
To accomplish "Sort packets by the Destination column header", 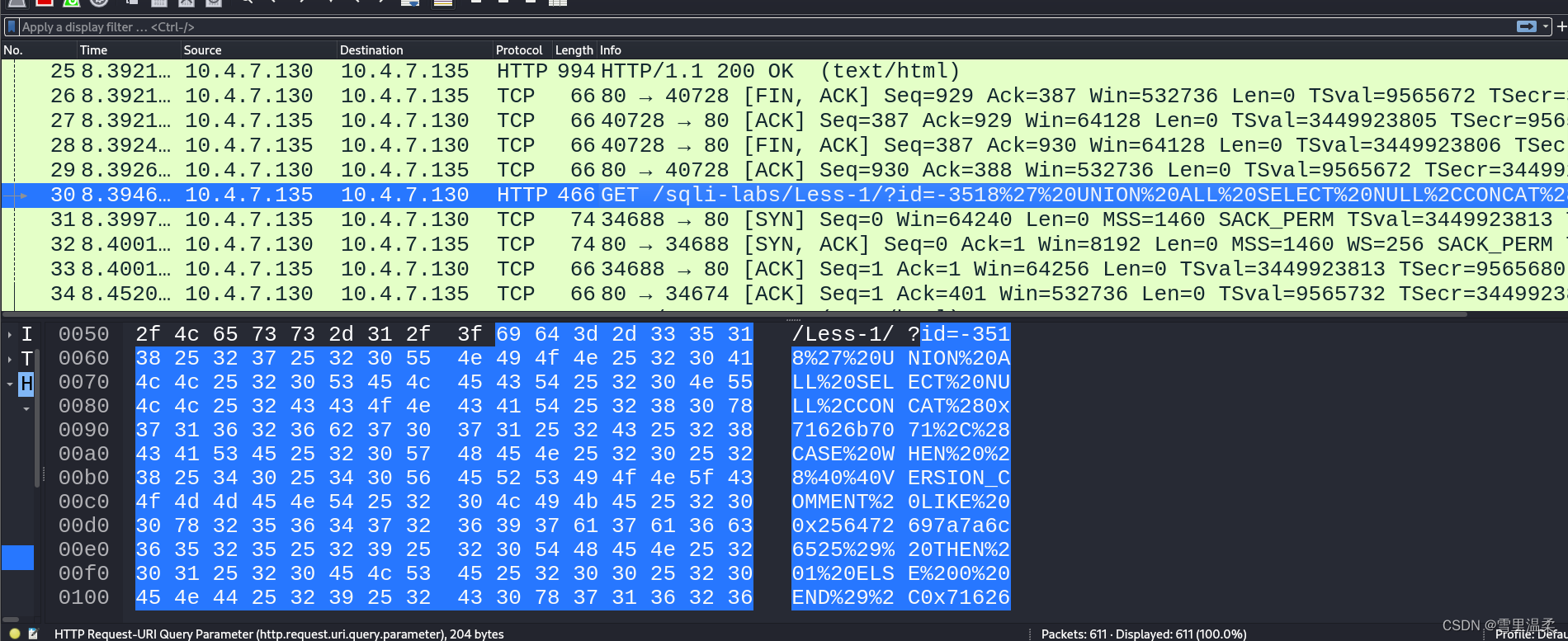I will click(415, 50).
